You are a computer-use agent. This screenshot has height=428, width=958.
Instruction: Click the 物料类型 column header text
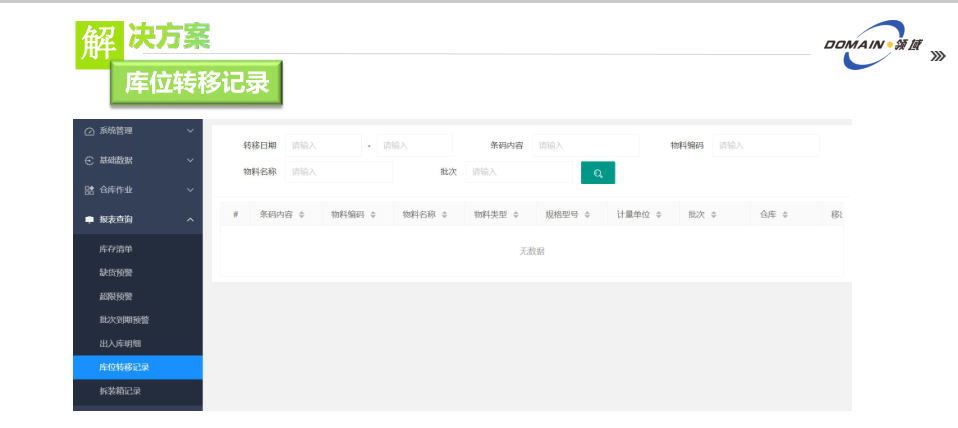[491, 214]
